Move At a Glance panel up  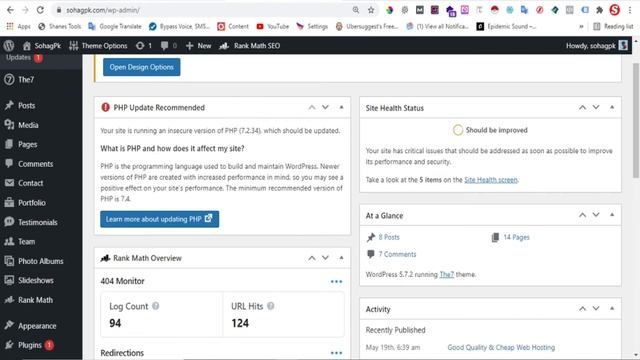point(582,215)
